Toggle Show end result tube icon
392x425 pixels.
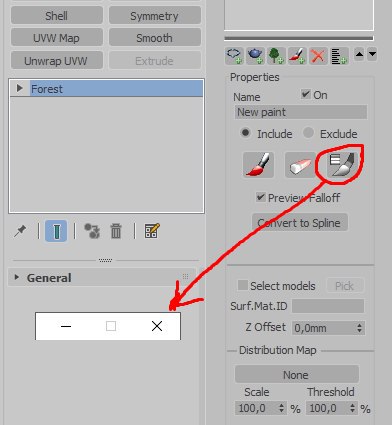[56, 231]
